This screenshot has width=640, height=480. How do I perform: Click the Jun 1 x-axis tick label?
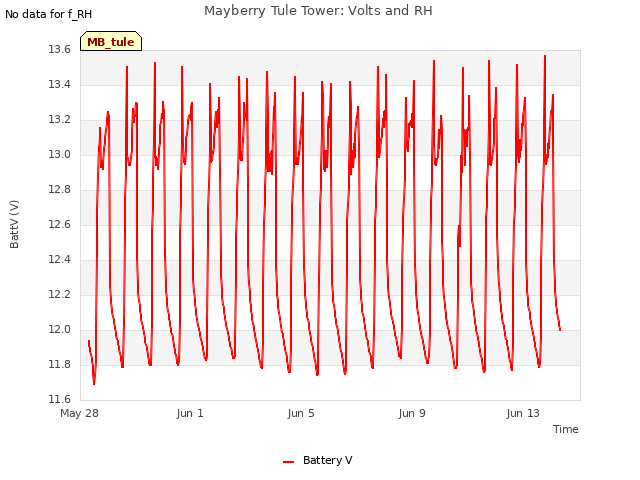(190, 413)
